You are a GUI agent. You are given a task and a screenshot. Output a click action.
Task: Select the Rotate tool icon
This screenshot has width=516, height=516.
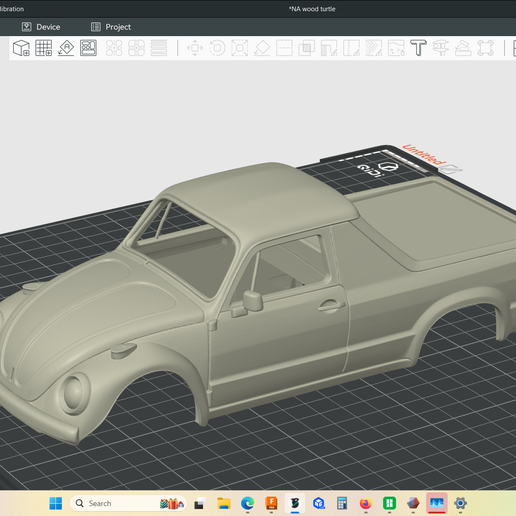pos(217,48)
